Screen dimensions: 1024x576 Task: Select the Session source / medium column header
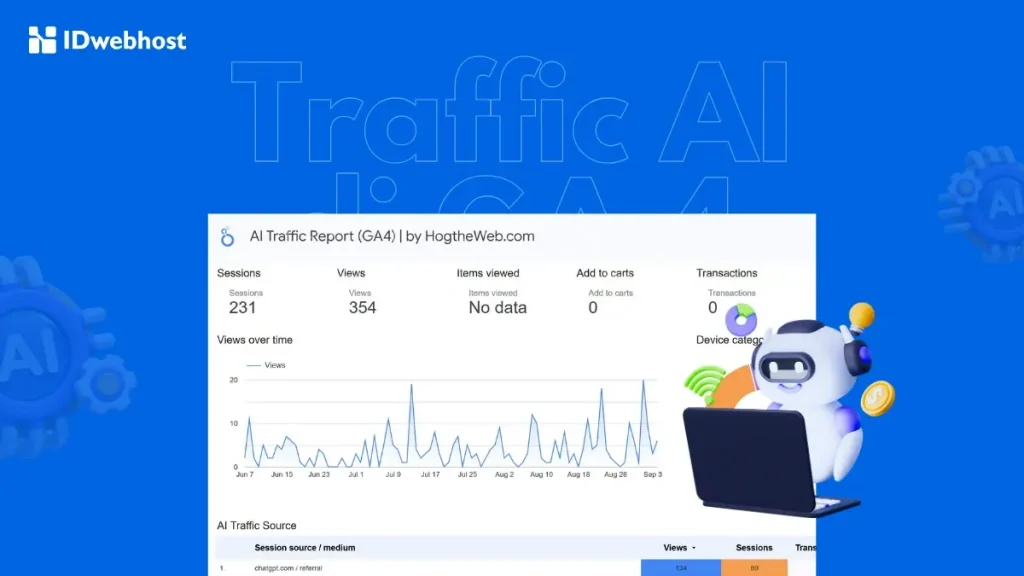pyautogui.click(x=303, y=547)
